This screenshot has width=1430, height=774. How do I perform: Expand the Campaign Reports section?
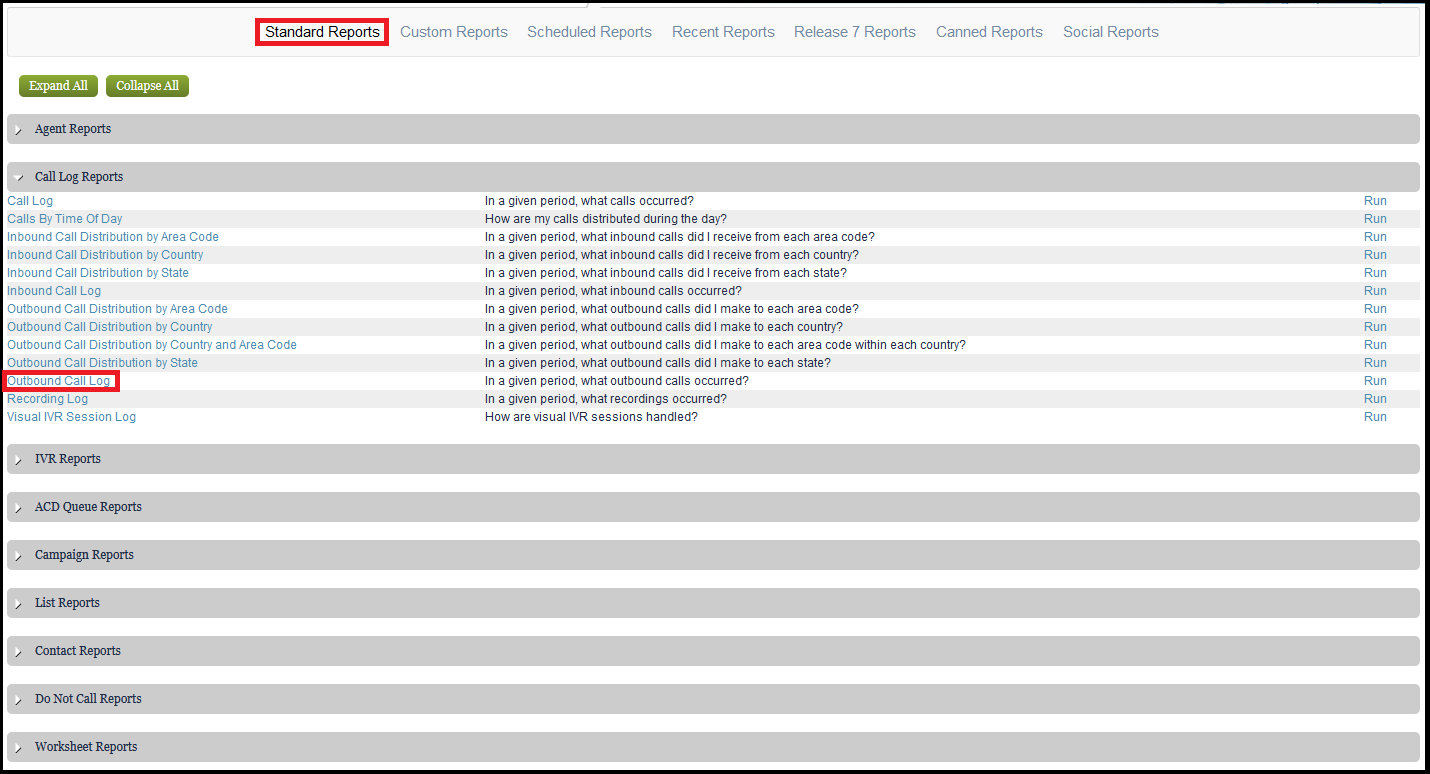point(713,555)
